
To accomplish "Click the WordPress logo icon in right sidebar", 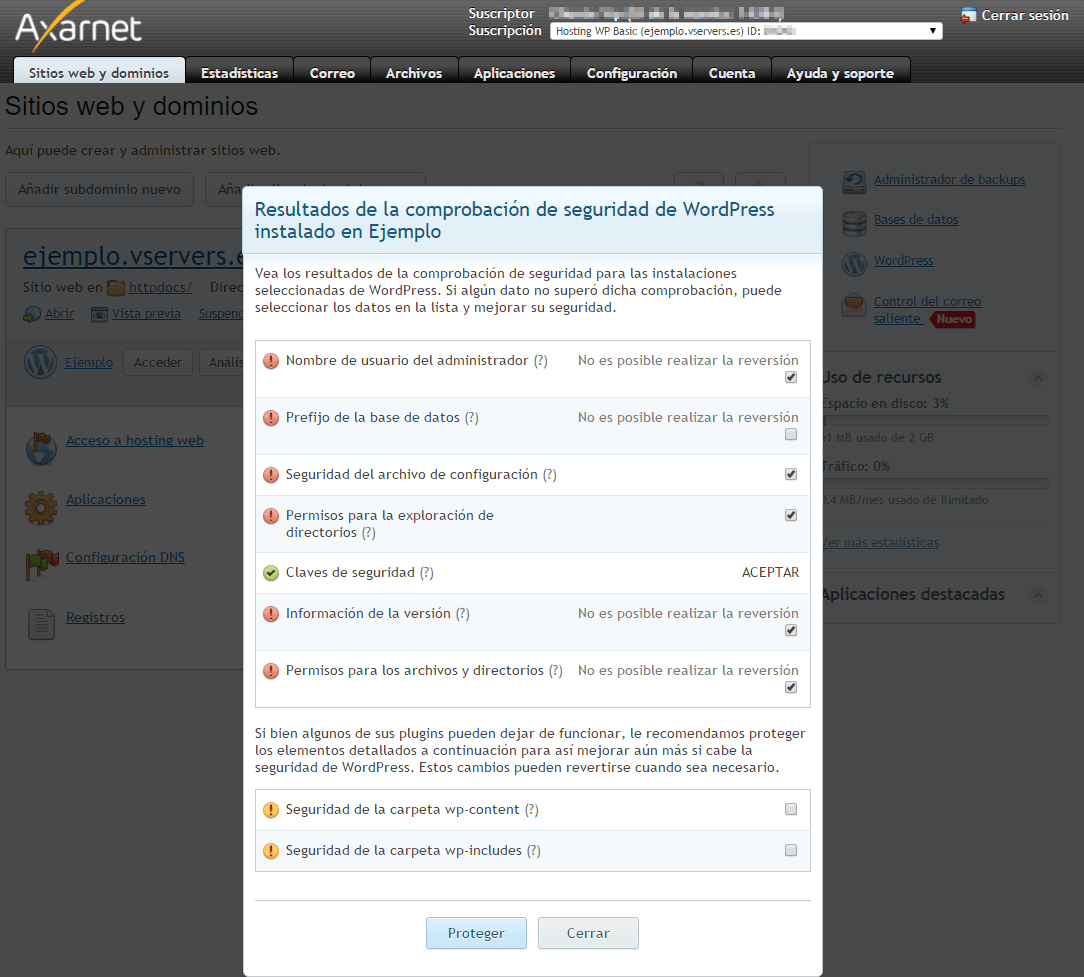I will tap(854, 263).
